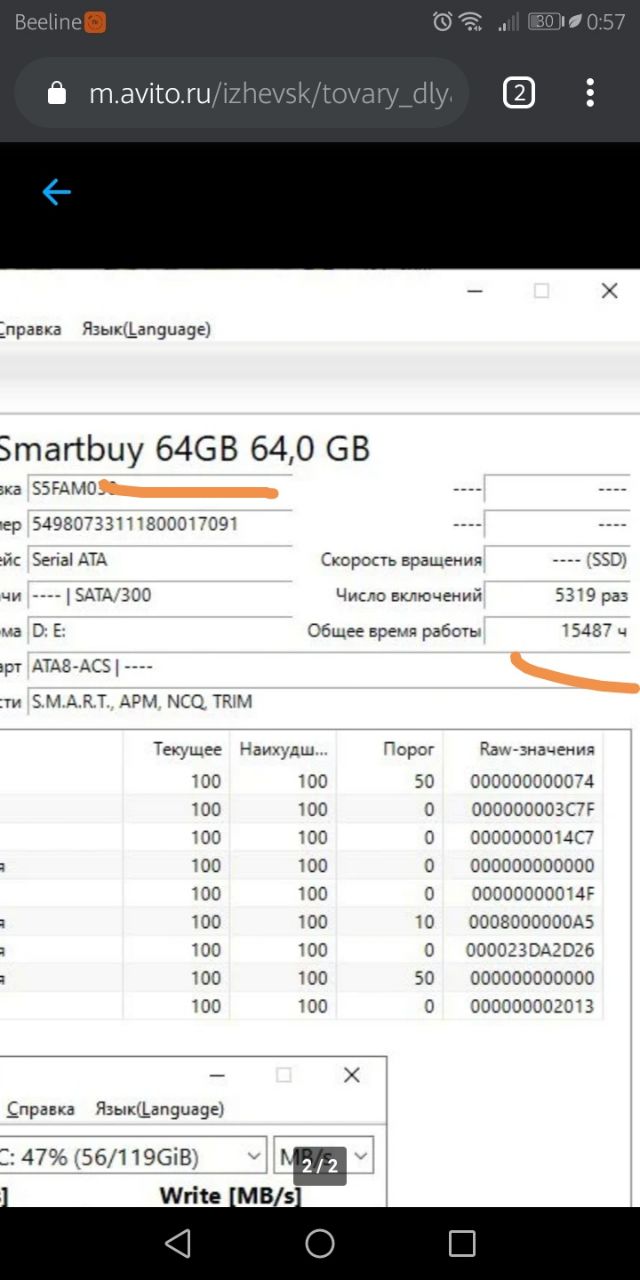Click the Write [MB/s] column label
The height and width of the screenshot is (1280, 640).
[230, 1195]
